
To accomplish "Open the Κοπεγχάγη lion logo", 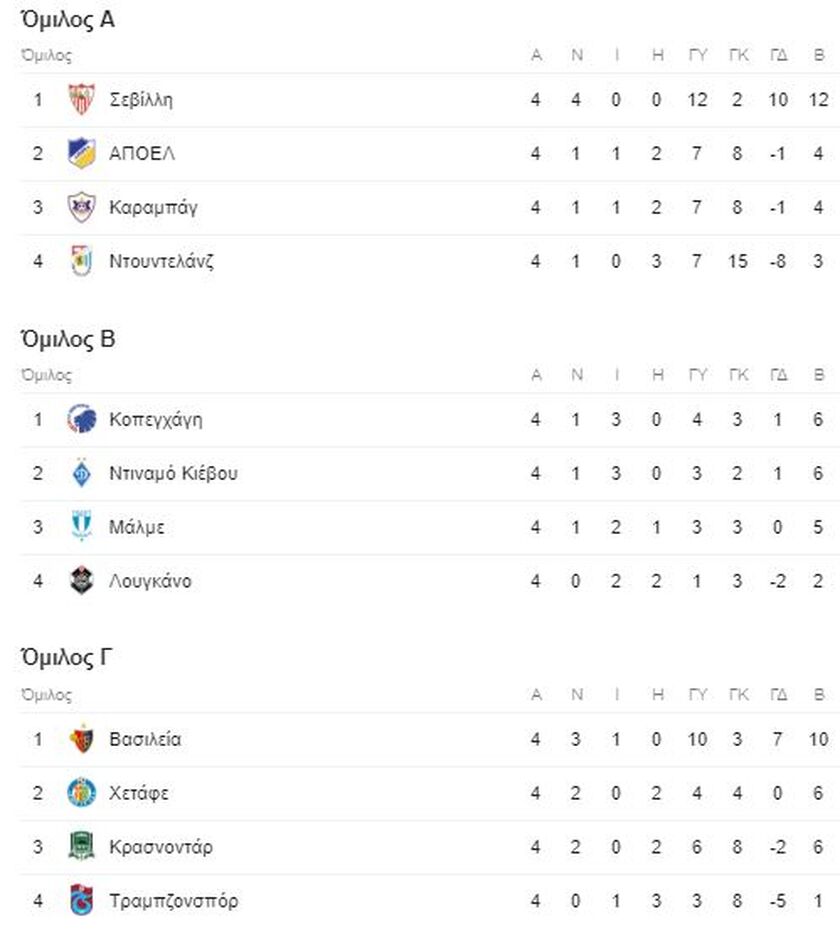I will (x=81, y=419).
